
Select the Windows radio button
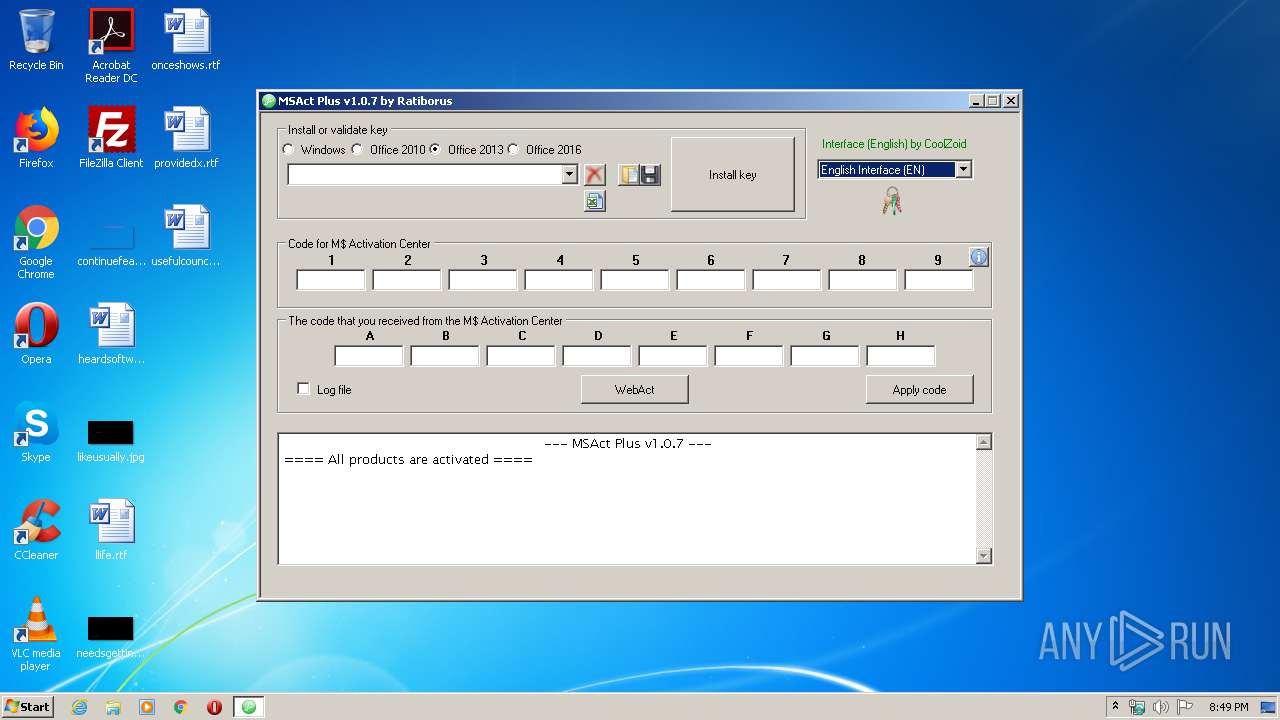click(x=289, y=150)
